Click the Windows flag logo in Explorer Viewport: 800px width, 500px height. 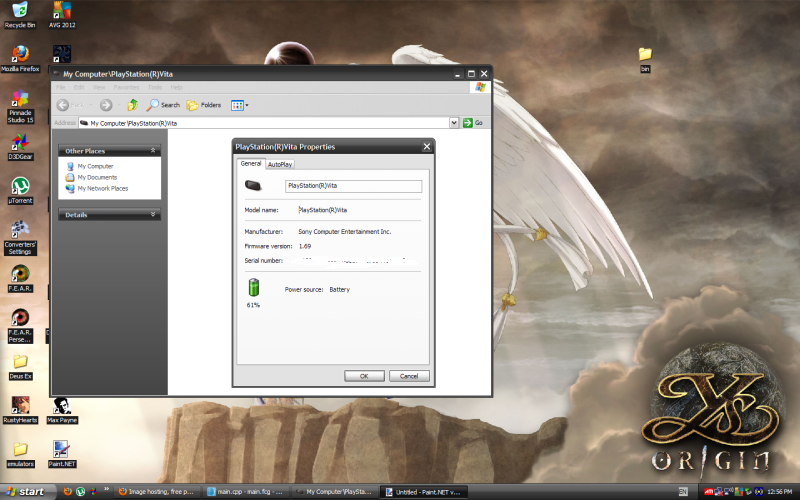pyautogui.click(x=480, y=87)
